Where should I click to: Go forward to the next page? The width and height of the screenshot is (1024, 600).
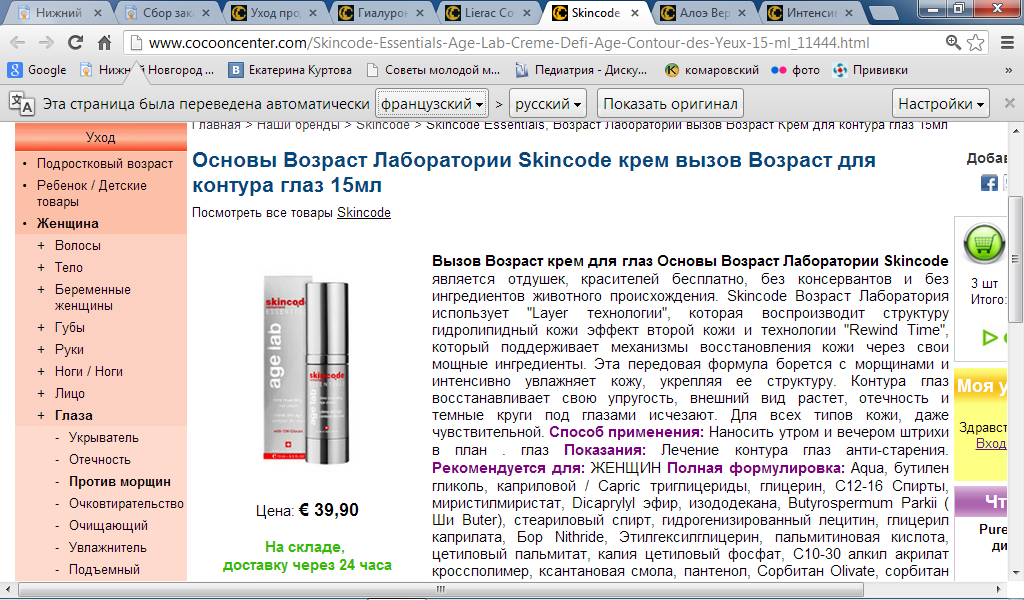tap(46, 43)
